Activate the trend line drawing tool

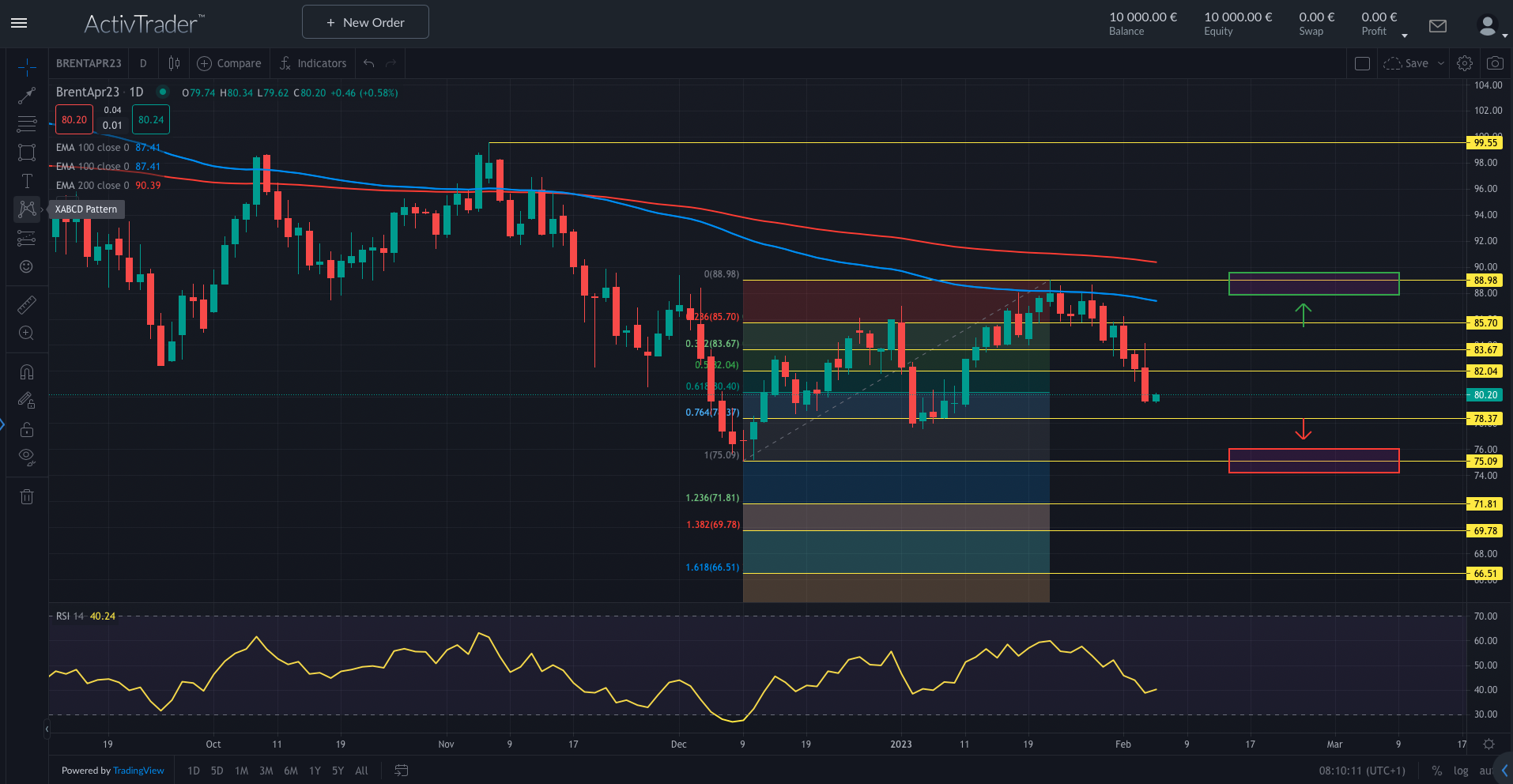click(27, 96)
